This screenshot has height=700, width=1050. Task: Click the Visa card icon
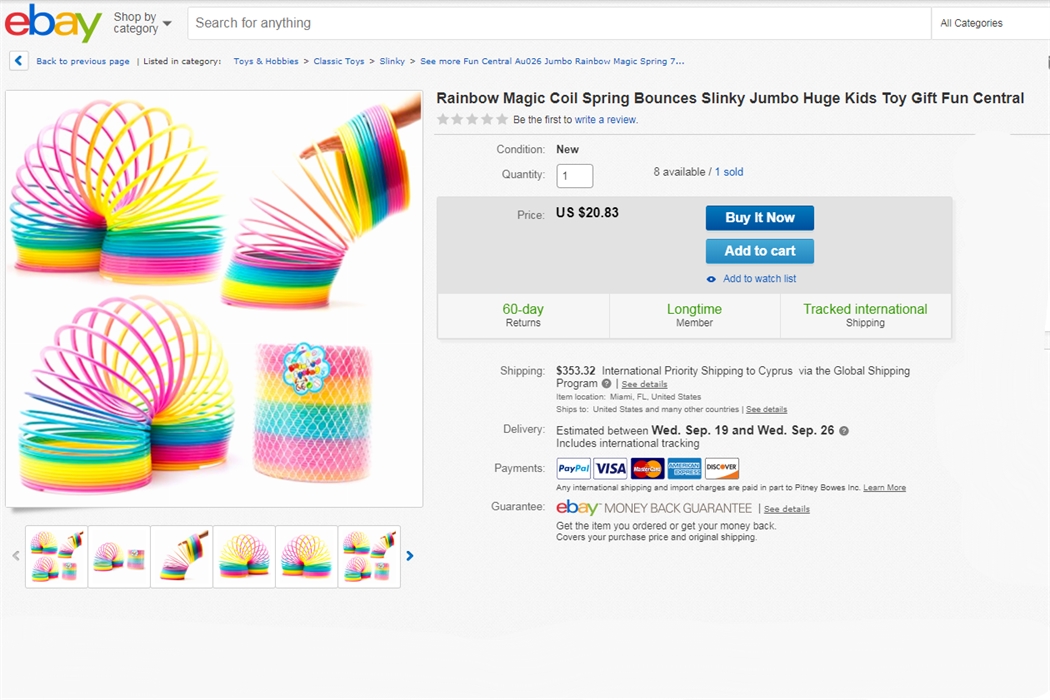[x=610, y=468]
